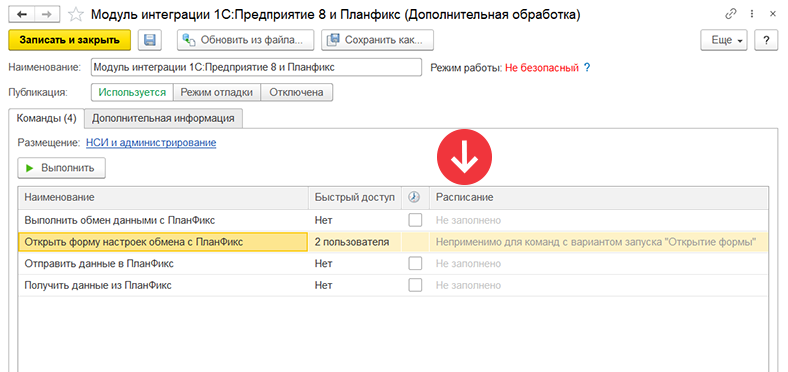Open the Команды (4) tab
Viewport: 788px width, 372px height.
point(46,119)
